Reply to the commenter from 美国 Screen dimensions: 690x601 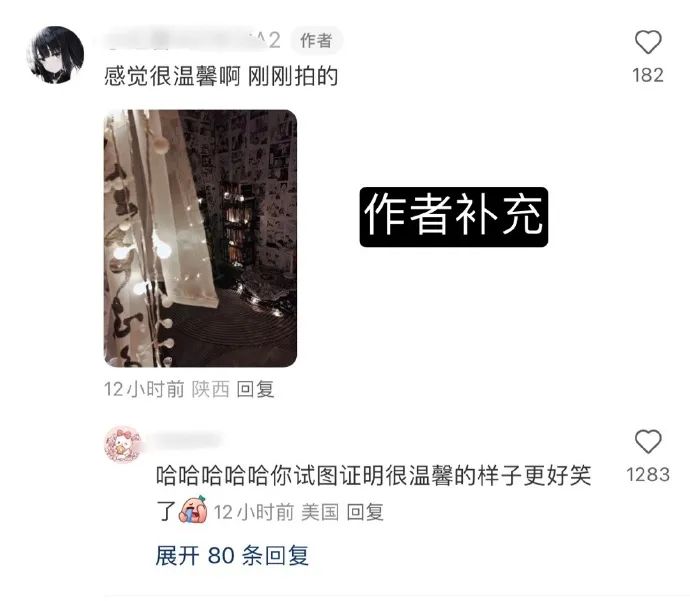365,512
